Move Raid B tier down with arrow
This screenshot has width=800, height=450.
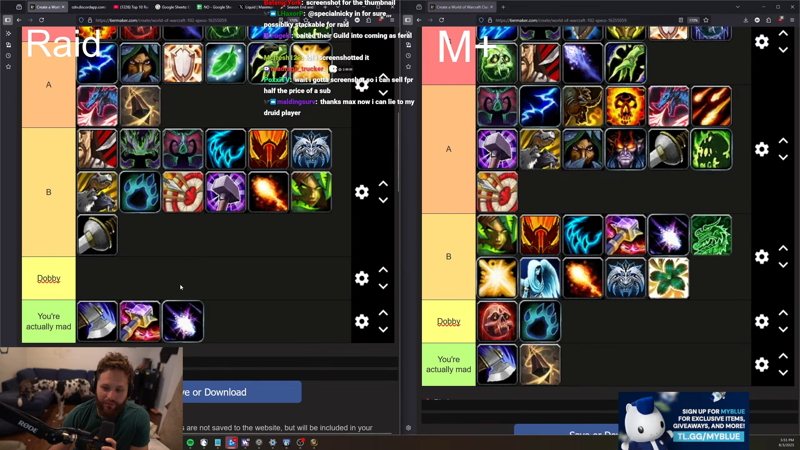[383, 201]
